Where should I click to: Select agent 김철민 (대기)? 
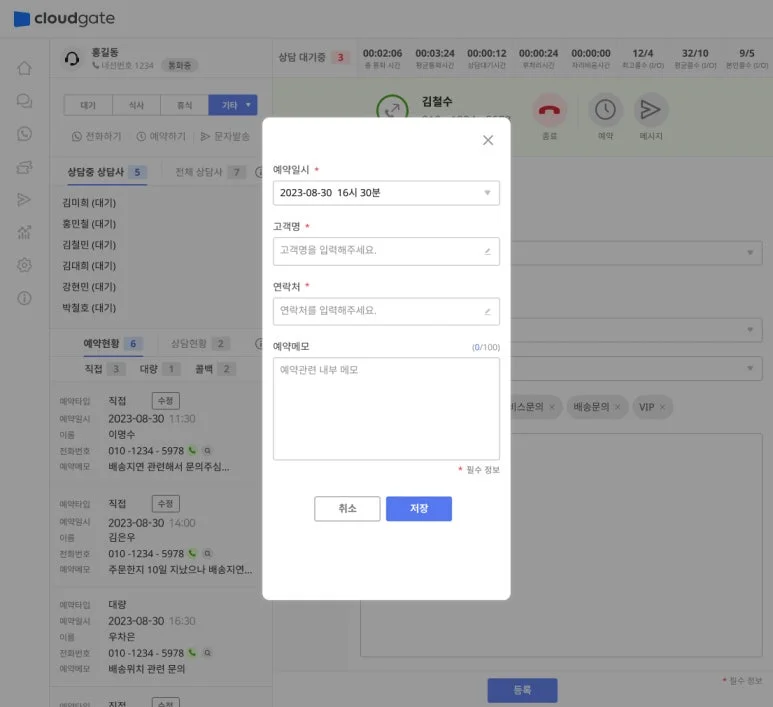tap(89, 245)
